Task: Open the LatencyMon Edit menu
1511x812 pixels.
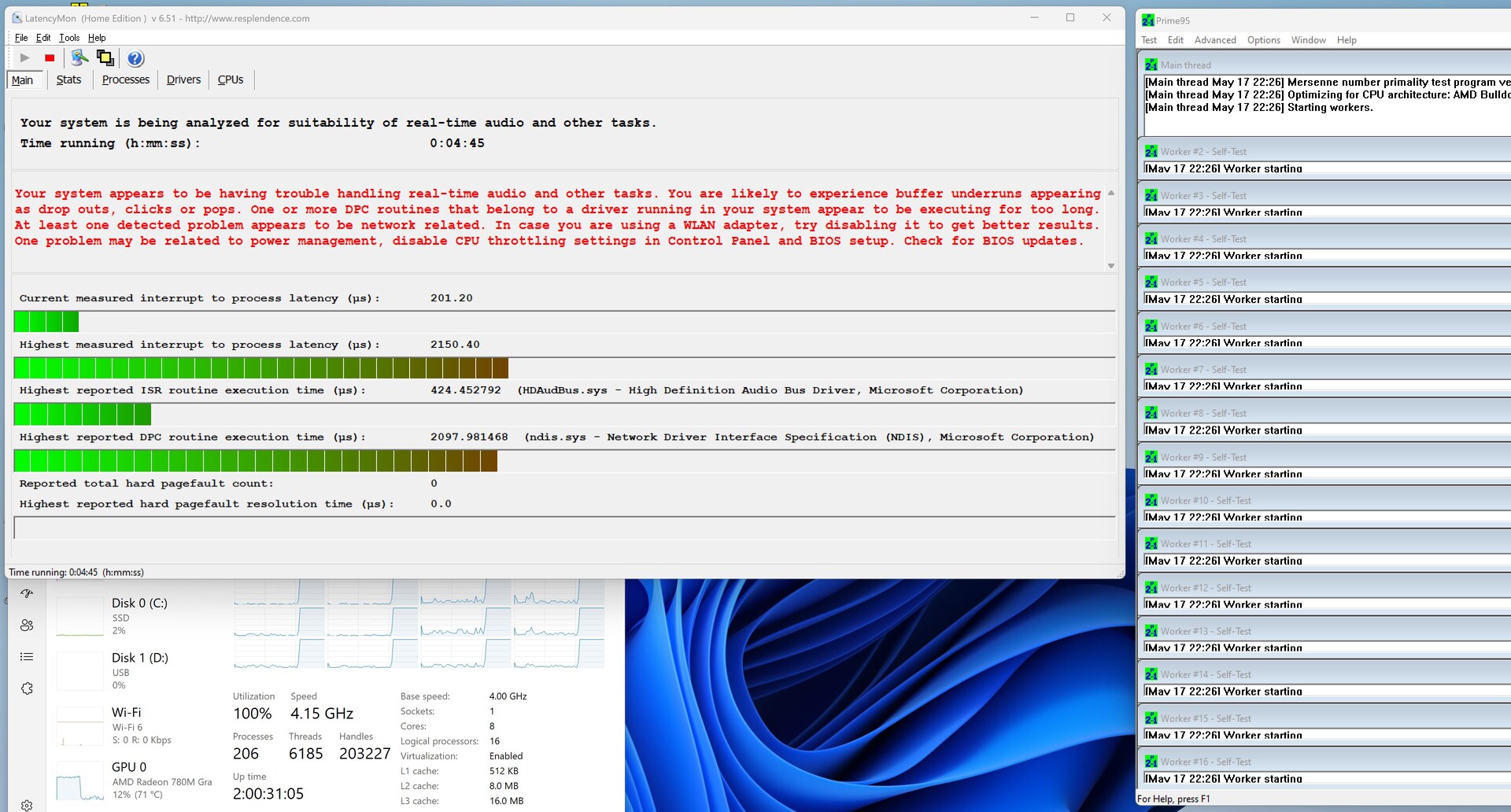Action: [x=43, y=38]
